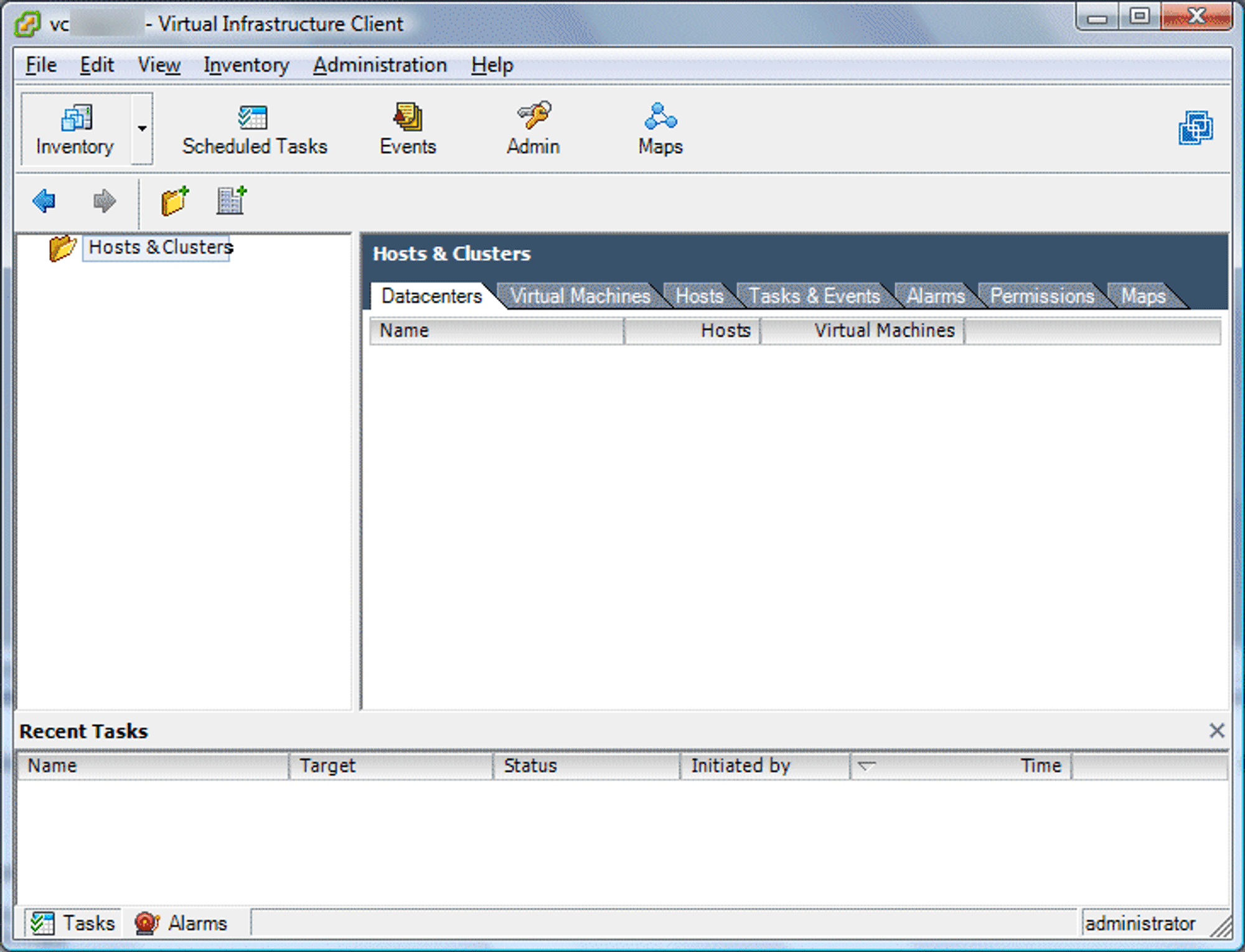Click the Recent Tasks heading
1245x952 pixels.
[x=83, y=731]
